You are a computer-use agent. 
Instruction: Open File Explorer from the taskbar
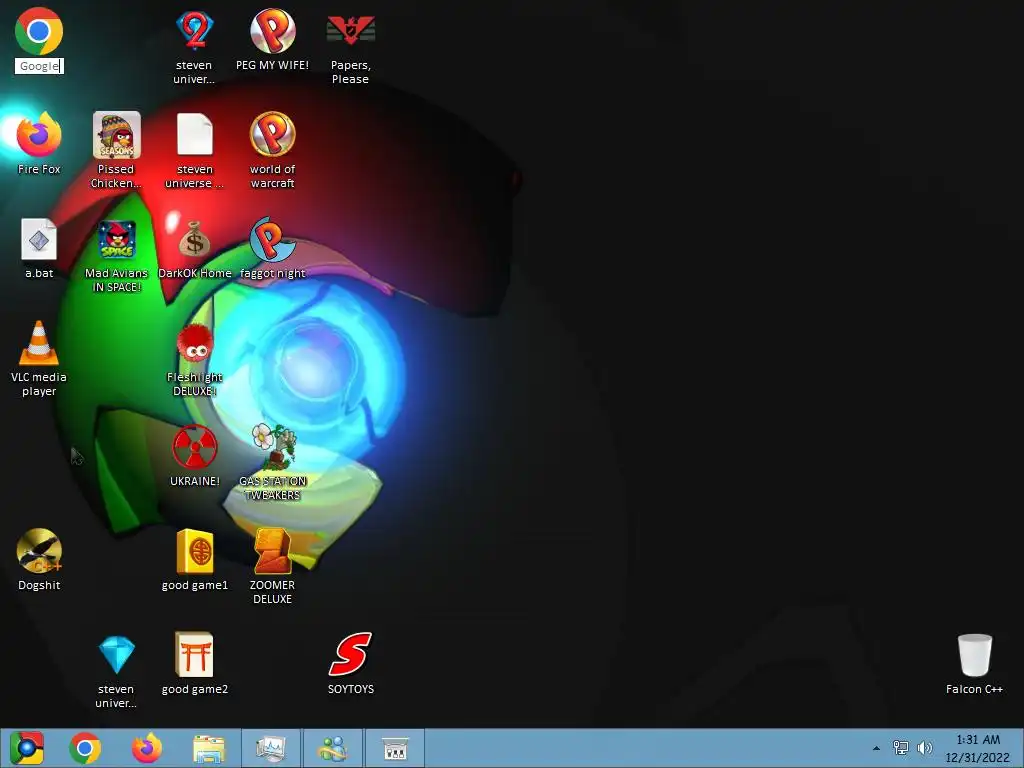[209, 749]
